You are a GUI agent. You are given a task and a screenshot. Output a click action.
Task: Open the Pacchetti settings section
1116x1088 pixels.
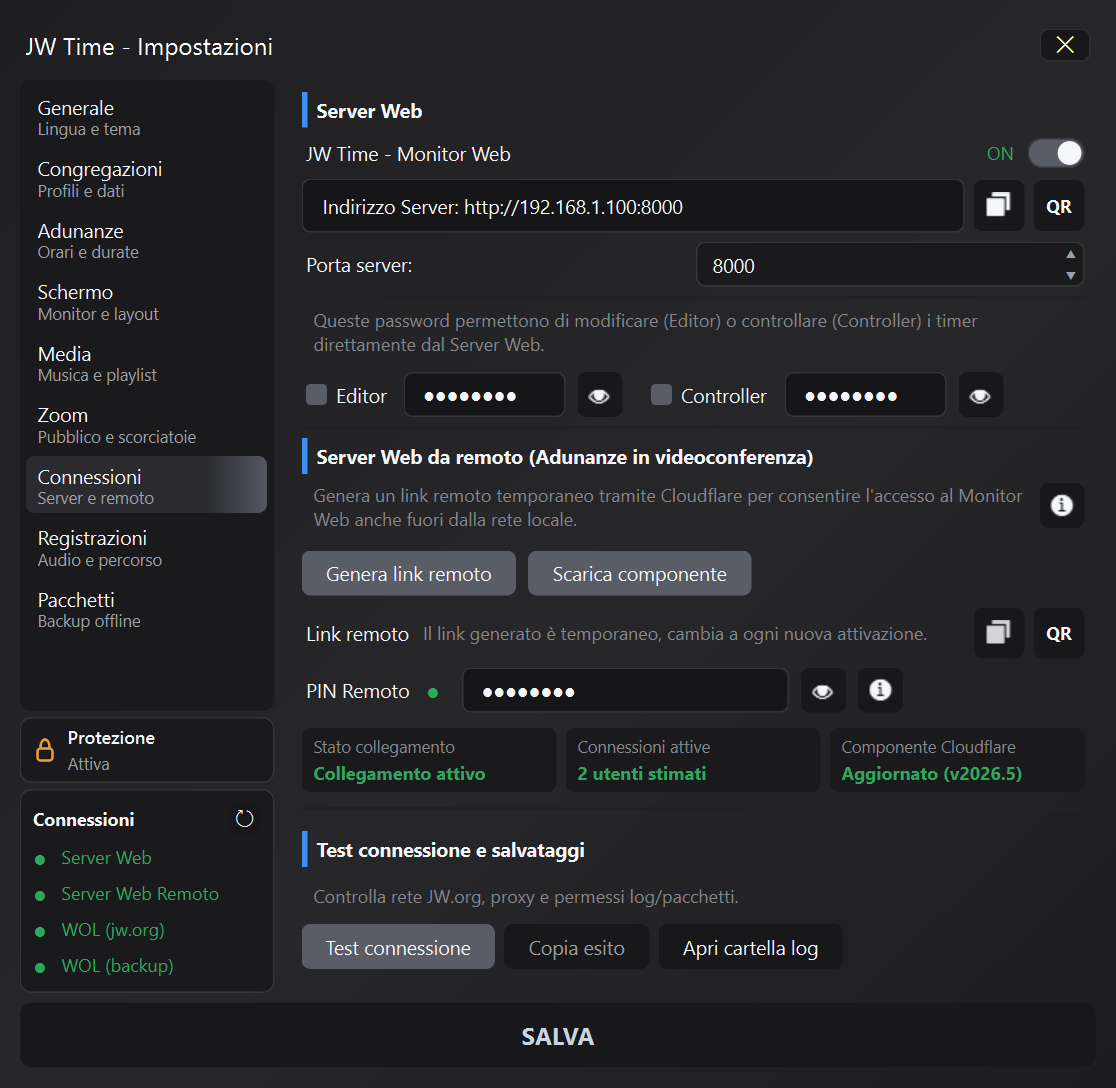(x=147, y=610)
